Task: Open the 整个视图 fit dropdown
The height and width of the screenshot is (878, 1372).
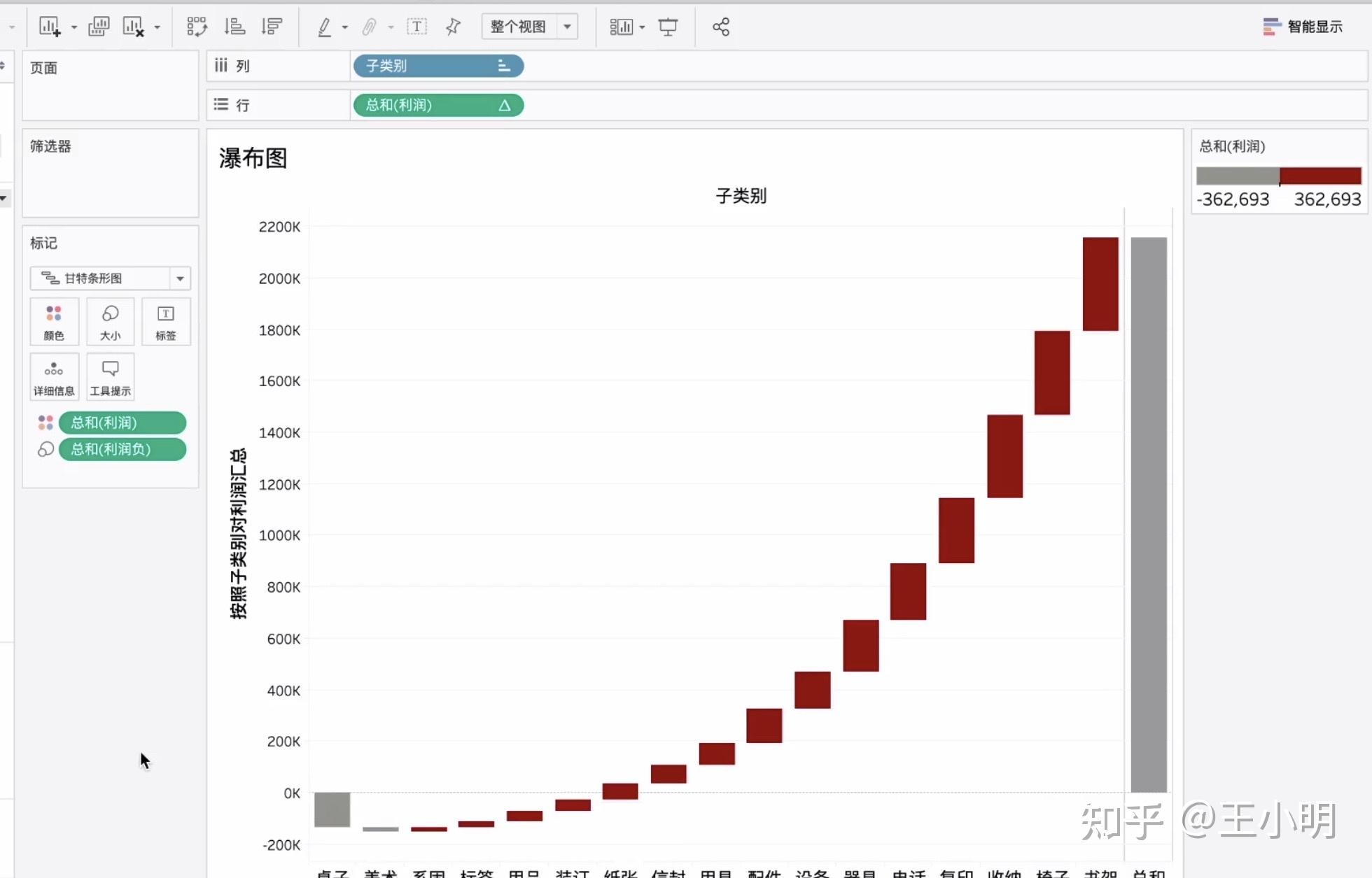Action: tap(530, 27)
